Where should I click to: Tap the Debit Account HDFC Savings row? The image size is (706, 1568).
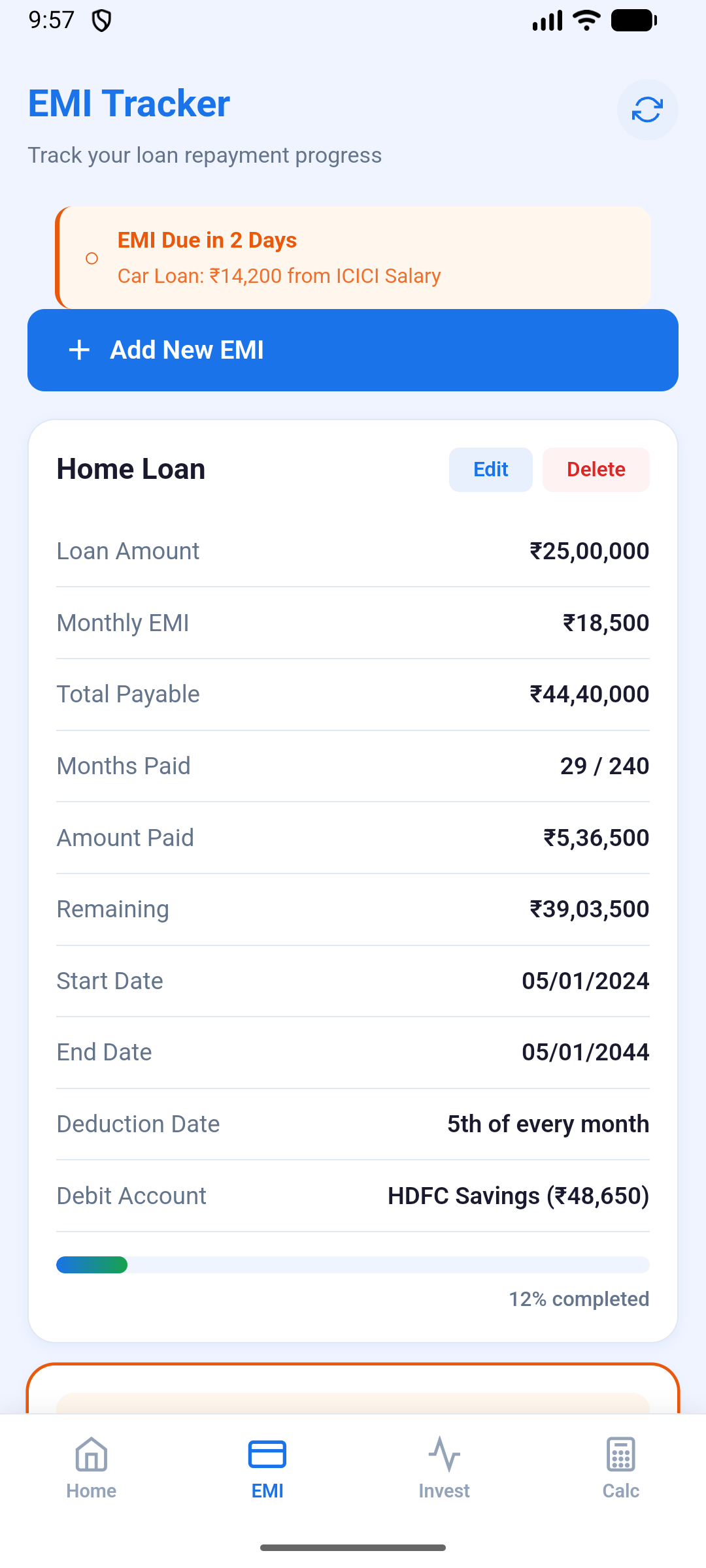point(353,1196)
